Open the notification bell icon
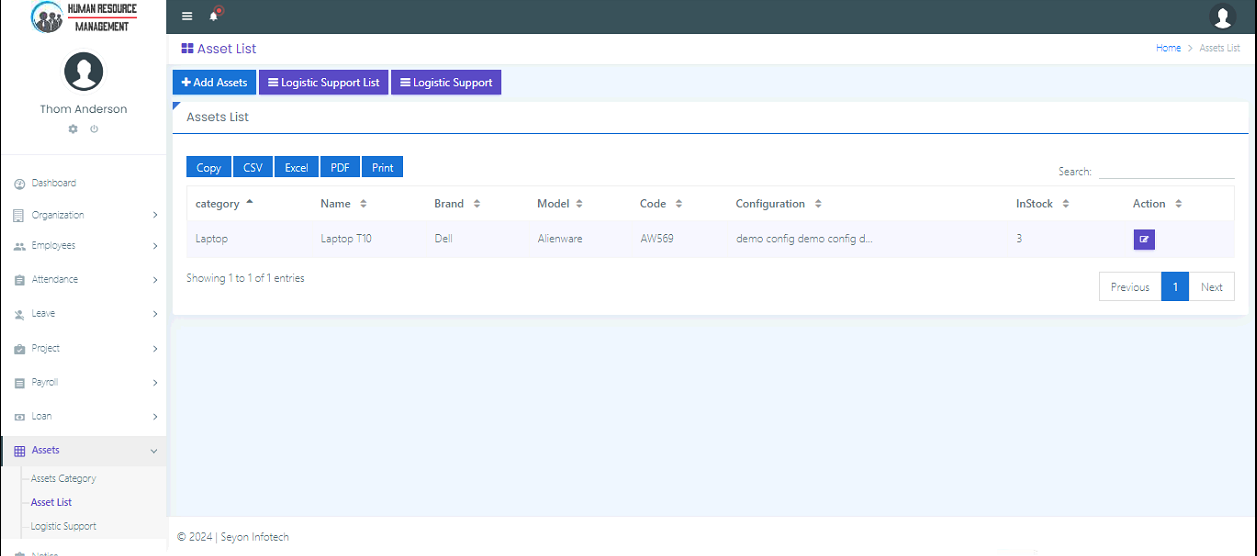This screenshot has width=1257, height=556. [x=213, y=16]
